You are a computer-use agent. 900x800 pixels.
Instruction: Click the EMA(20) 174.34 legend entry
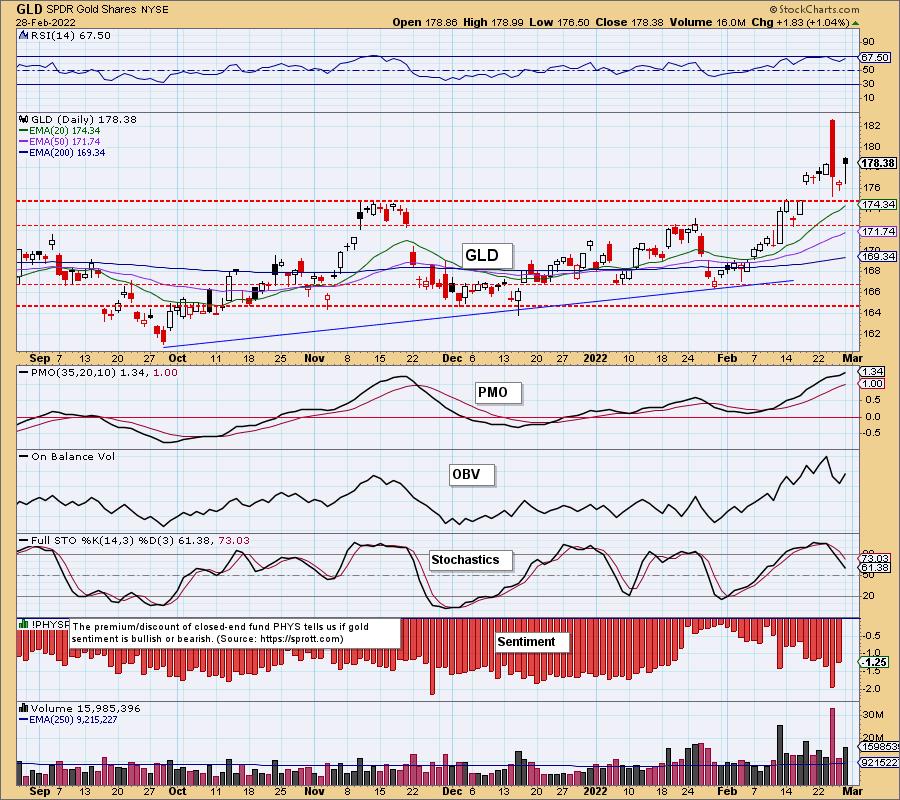pyautogui.click(x=59, y=131)
